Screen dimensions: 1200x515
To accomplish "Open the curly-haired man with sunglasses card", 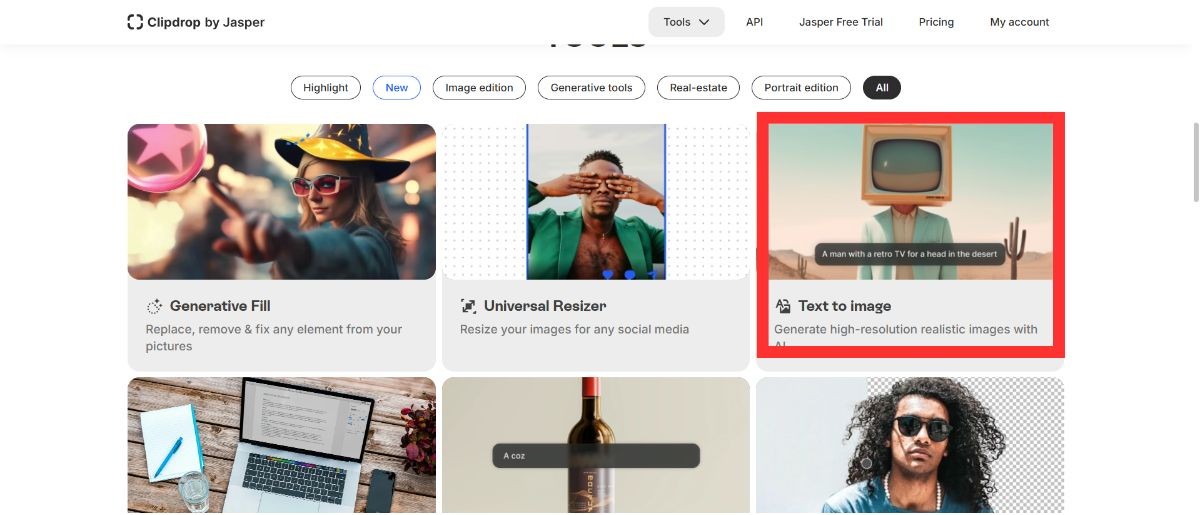I will 910,446.
